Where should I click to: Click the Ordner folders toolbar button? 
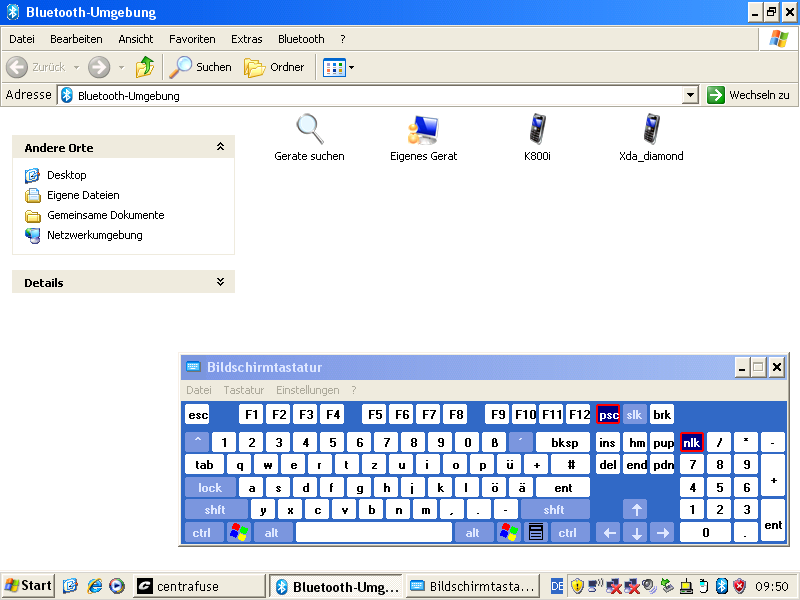click(x=275, y=67)
